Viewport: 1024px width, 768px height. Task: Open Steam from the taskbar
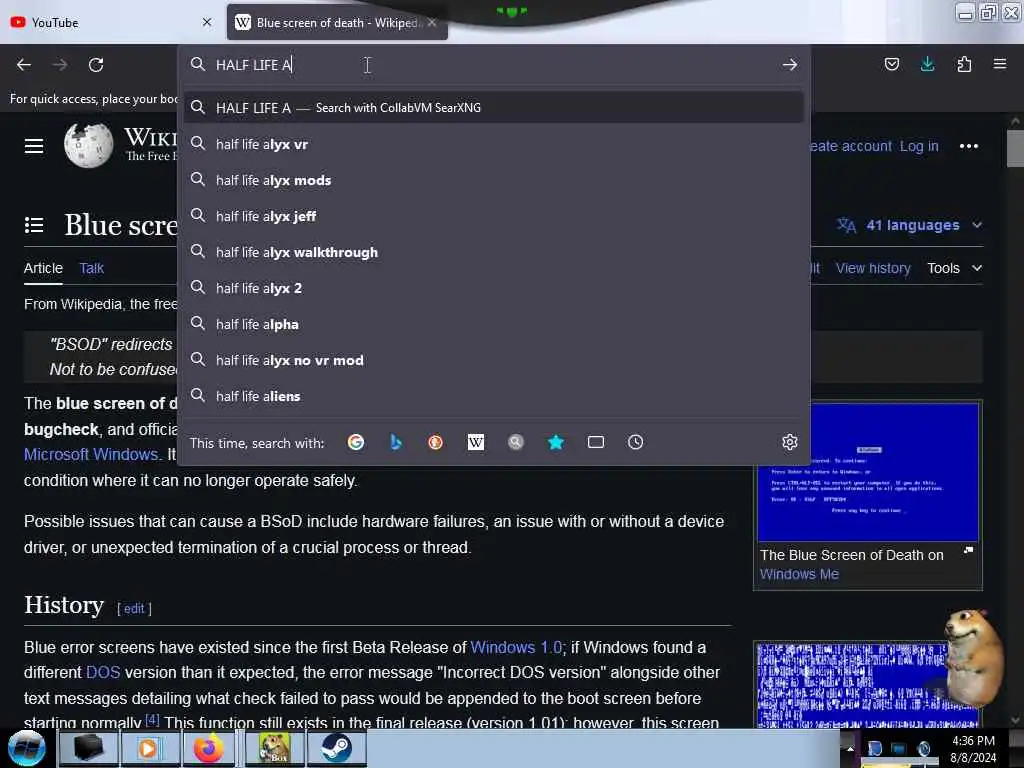point(336,748)
